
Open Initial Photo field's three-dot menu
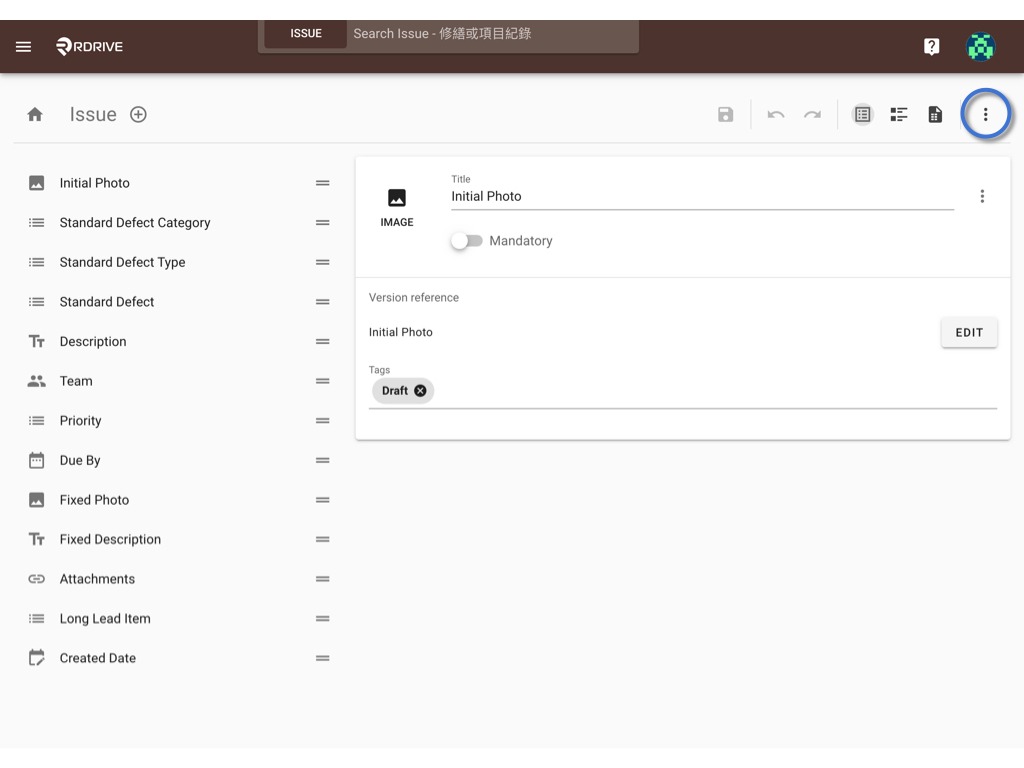click(x=982, y=197)
